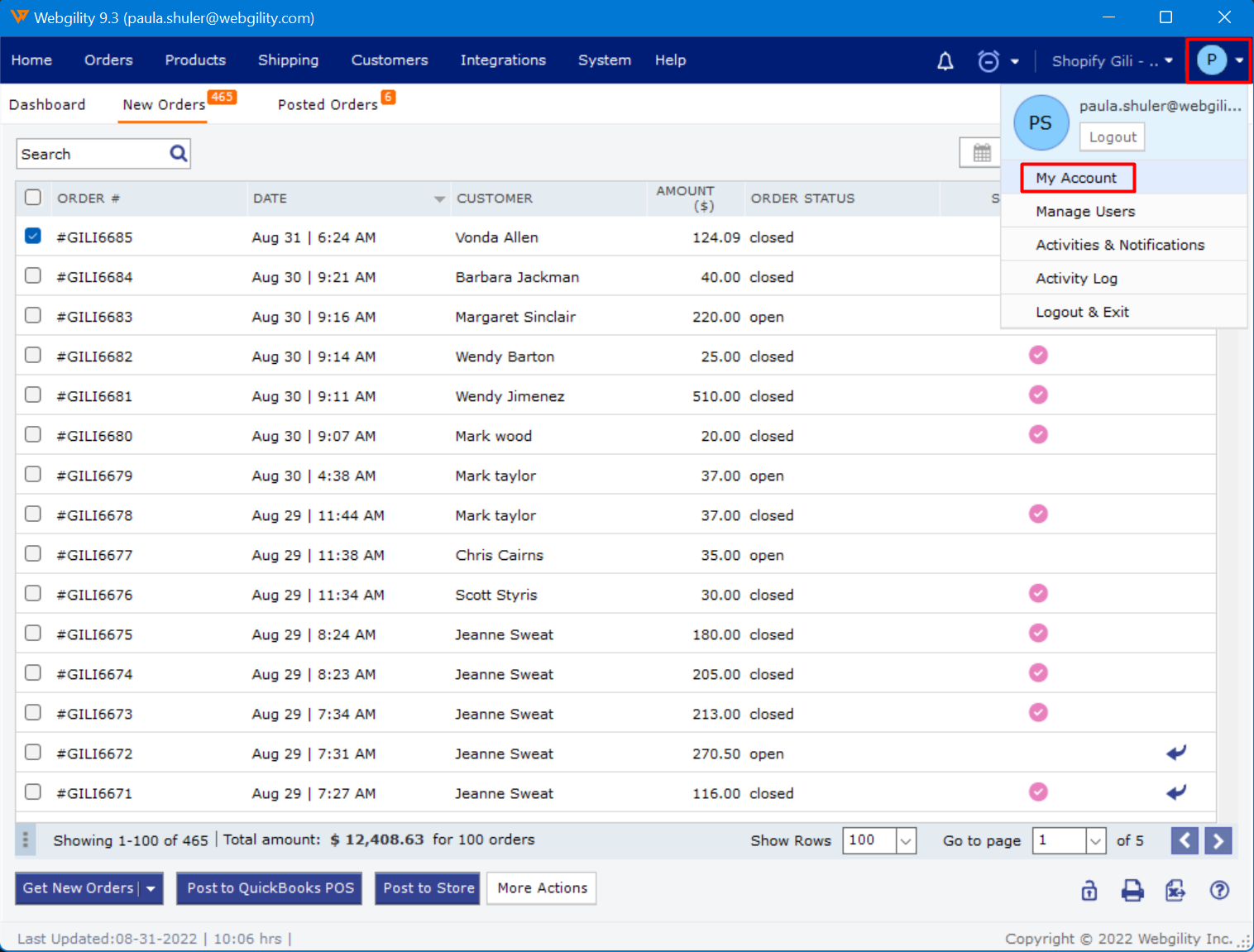1254x952 pixels.
Task: Open Manage Users
Action: point(1085,212)
